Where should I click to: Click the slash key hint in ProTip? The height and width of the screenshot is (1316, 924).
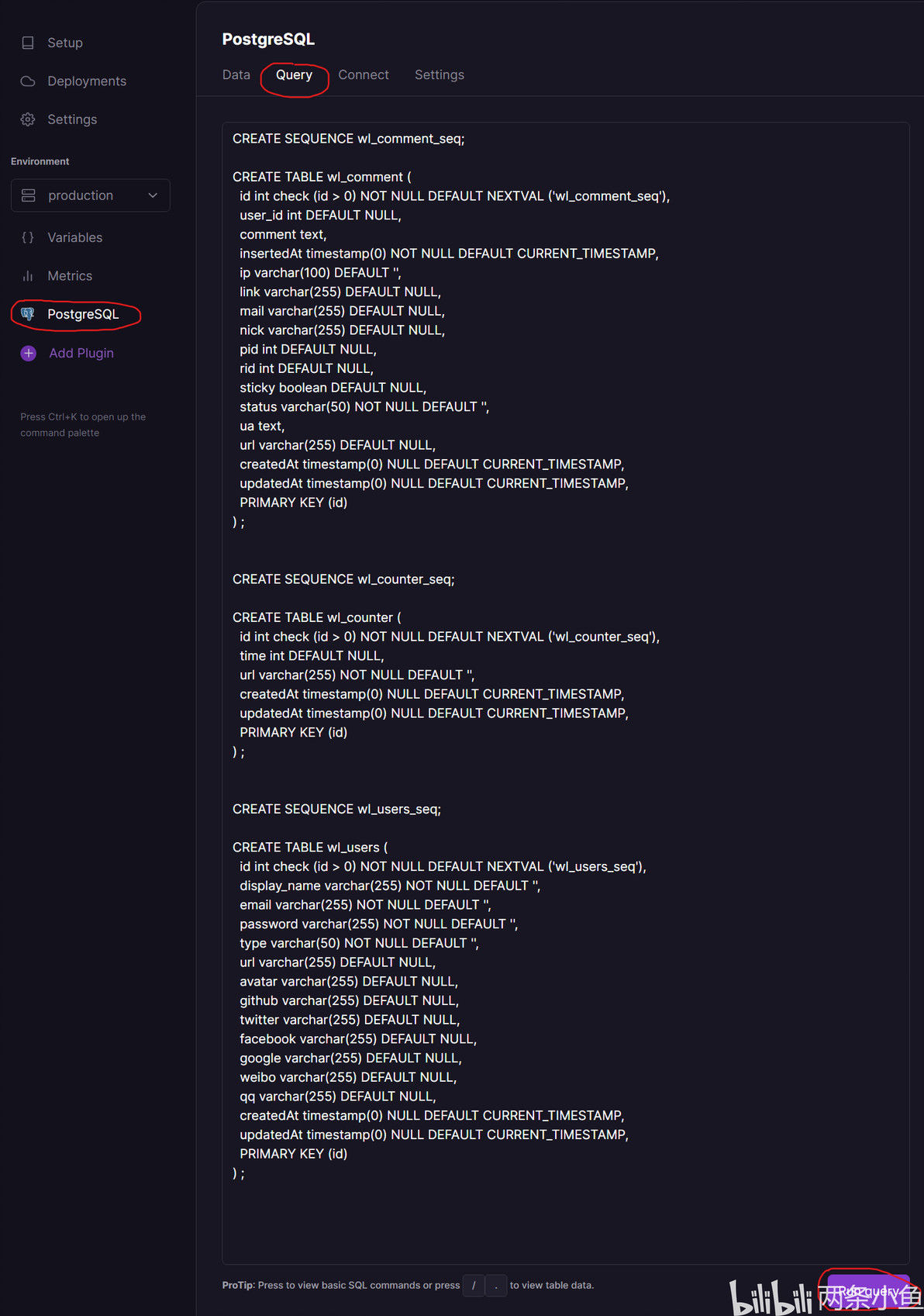pyautogui.click(x=474, y=1285)
